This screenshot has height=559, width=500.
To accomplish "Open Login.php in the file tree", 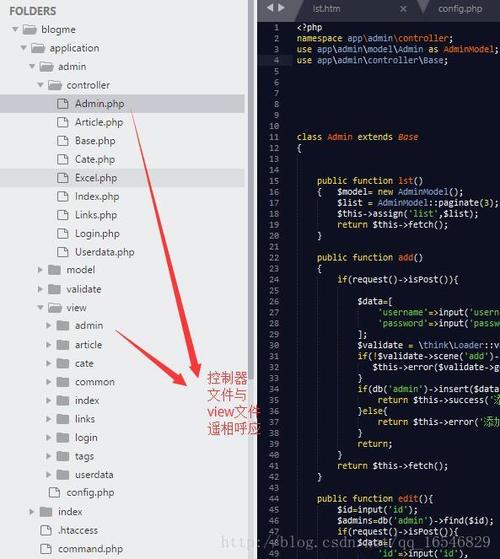I will pyautogui.click(x=97, y=234).
